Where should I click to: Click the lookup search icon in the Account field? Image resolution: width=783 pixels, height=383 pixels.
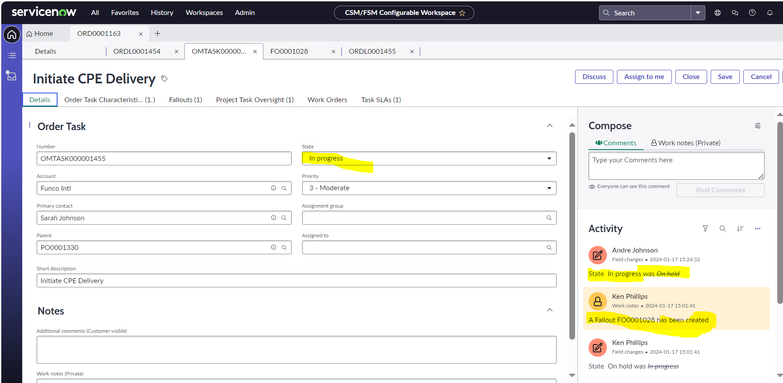pos(284,188)
